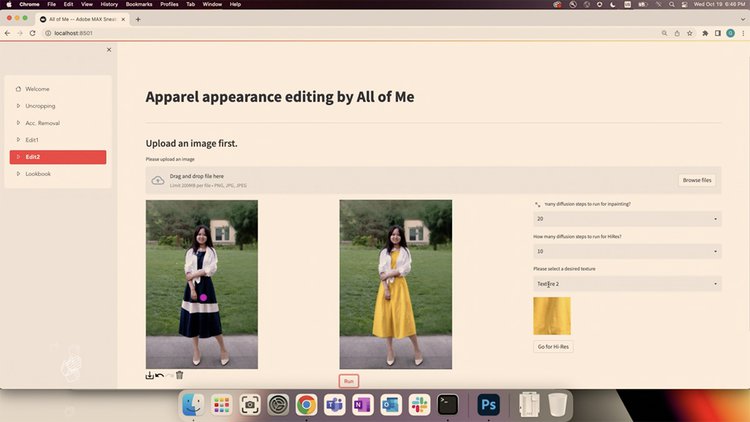Click the trash icon to clear canvas
Screen dimensions: 750x422
tap(179, 376)
